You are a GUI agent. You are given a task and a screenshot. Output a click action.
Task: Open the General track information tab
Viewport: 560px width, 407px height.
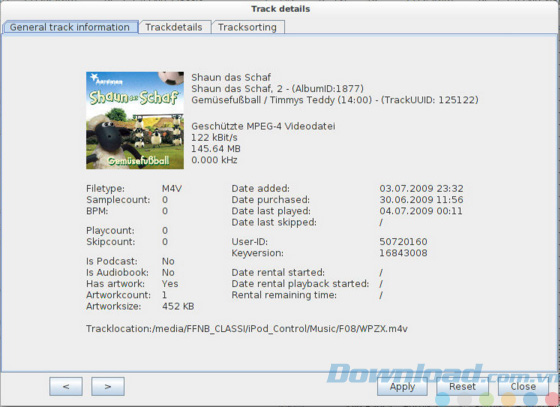click(70, 27)
